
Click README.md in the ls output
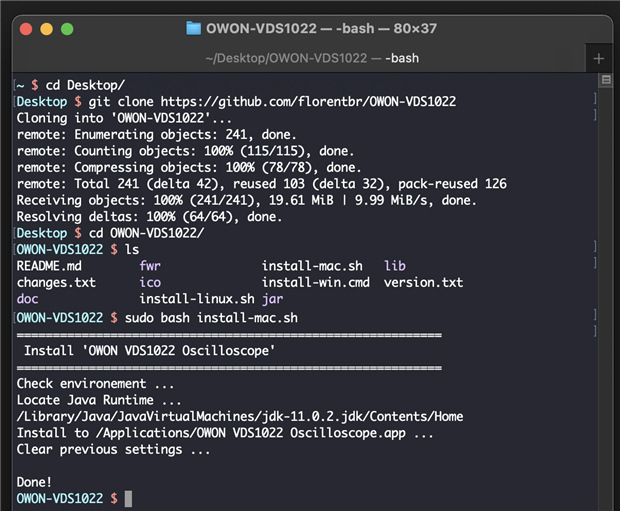(x=49, y=266)
